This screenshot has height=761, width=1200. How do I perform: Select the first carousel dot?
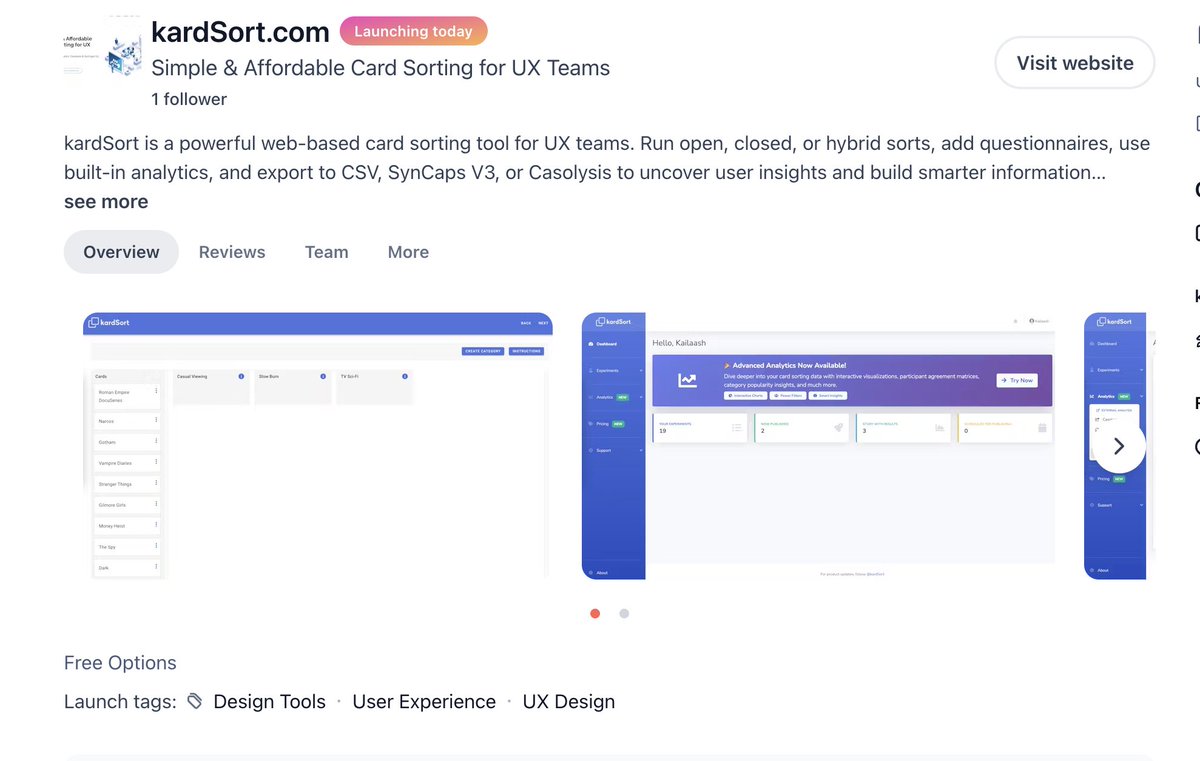(595, 613)
